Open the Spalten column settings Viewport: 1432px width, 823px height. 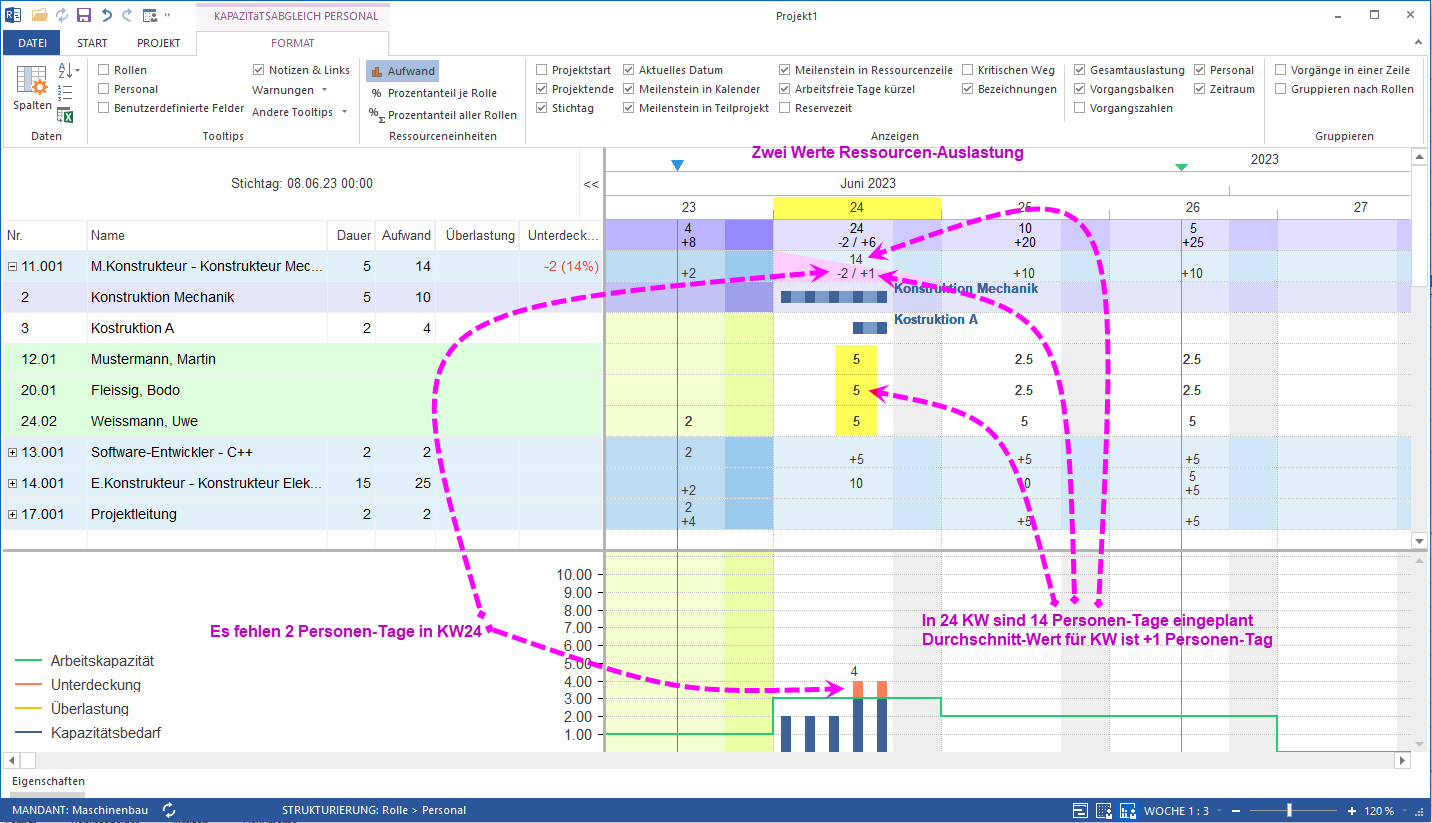pyautogui.click(x=31, y=89)
